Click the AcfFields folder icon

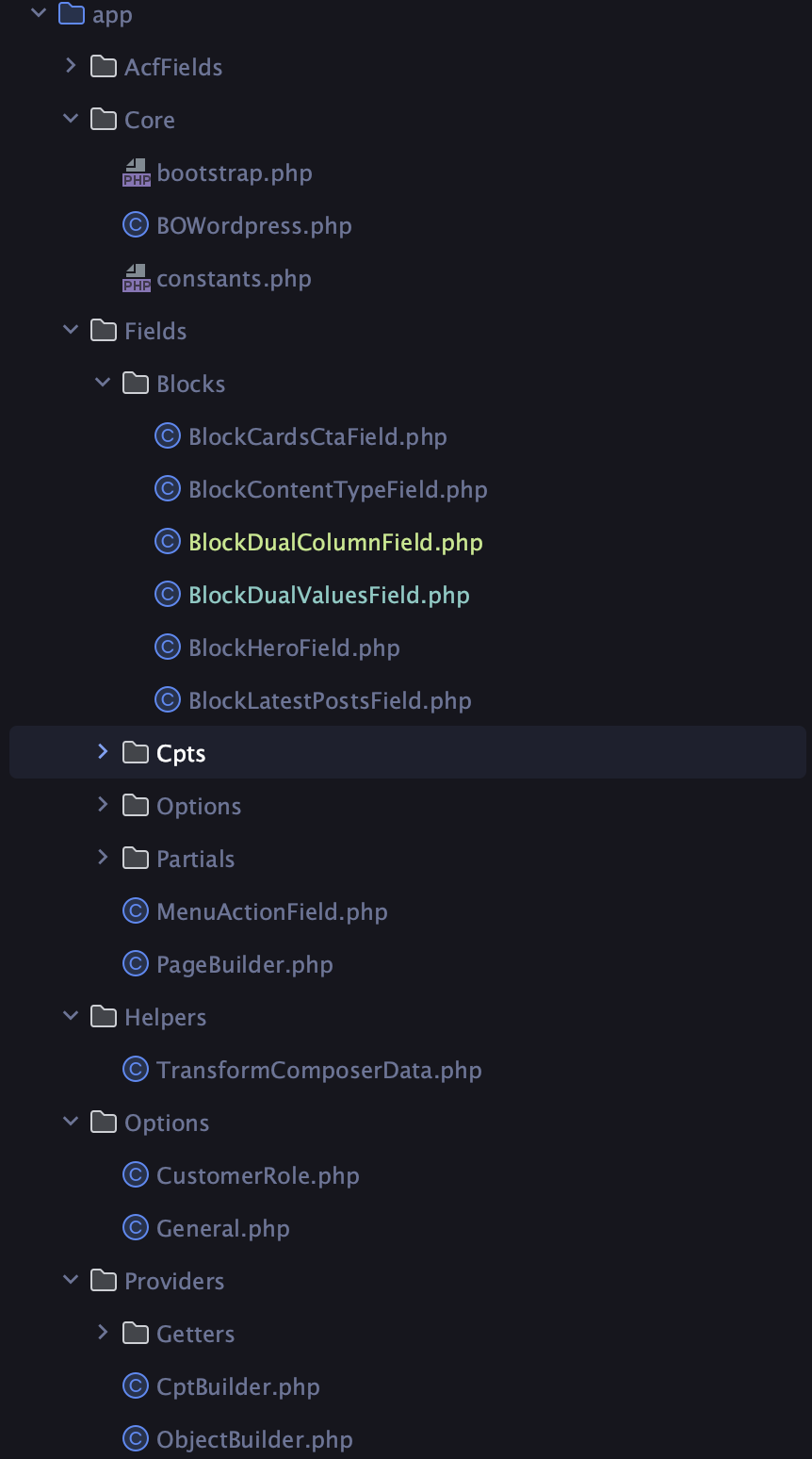click(104, 67)
